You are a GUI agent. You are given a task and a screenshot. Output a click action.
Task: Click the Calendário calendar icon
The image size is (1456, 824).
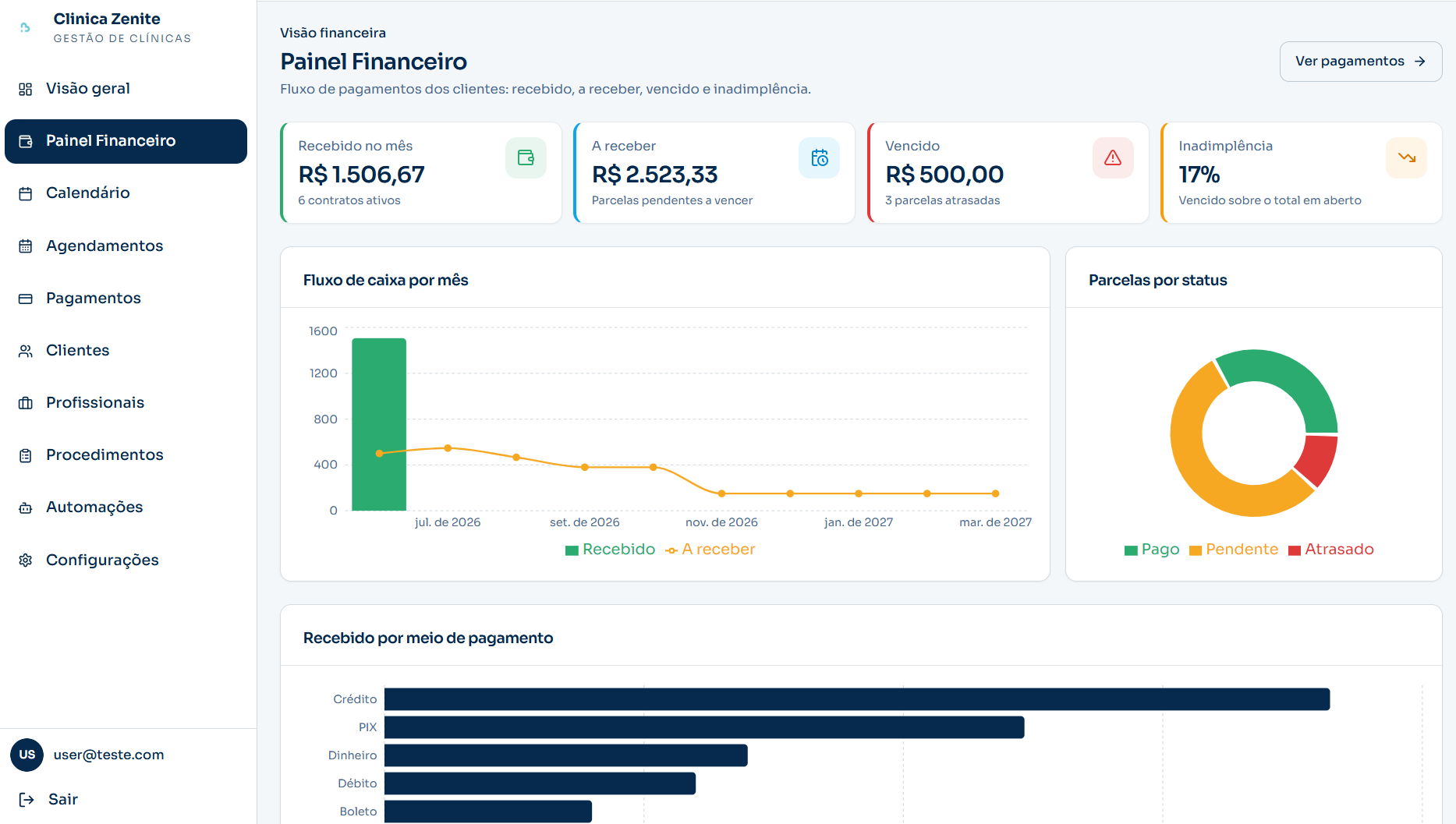click(26, 193)
